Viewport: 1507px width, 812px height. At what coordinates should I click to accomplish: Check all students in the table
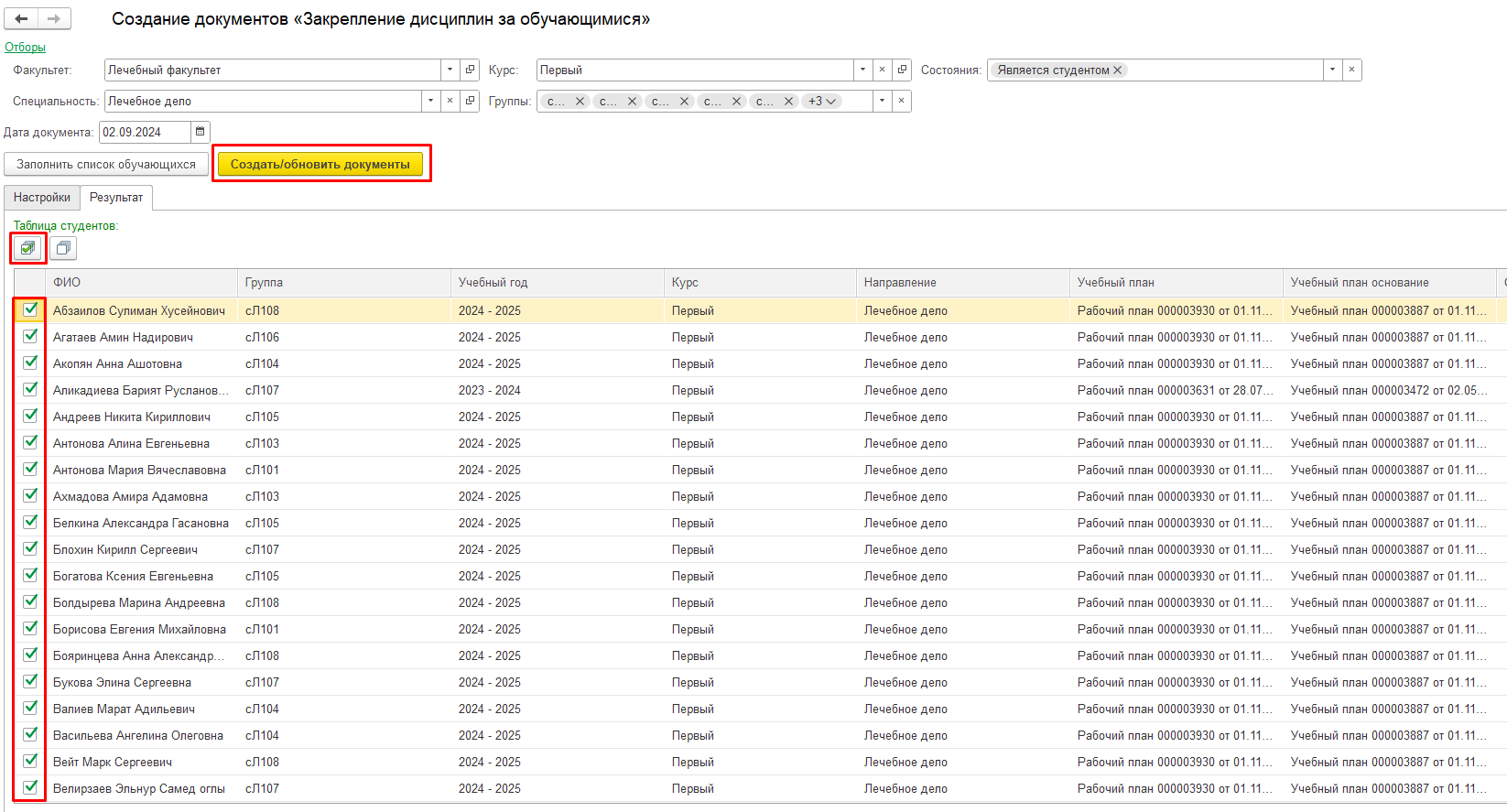(27, 248)
